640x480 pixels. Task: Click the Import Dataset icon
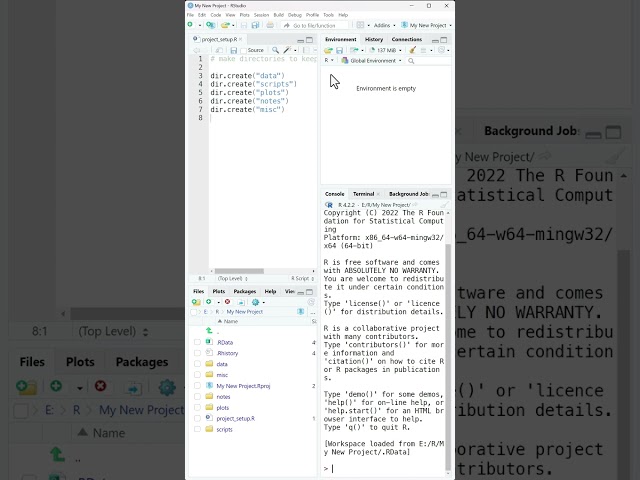pyautogui.click(x=354, y=50)
